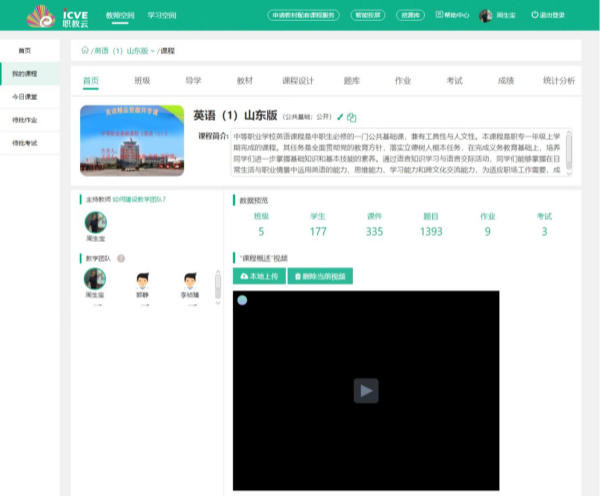Select the 首页 course tab
The width and height of the screenshot is (600, 496).
tap(91, 81)
